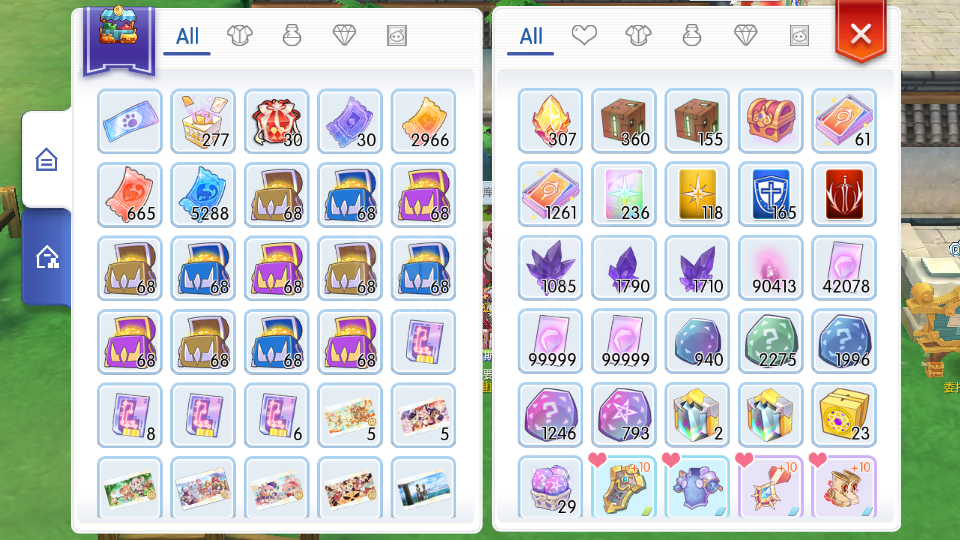Select the orange ticket showing 2966
The image size is (960, 540).
(x=424, y=121)
